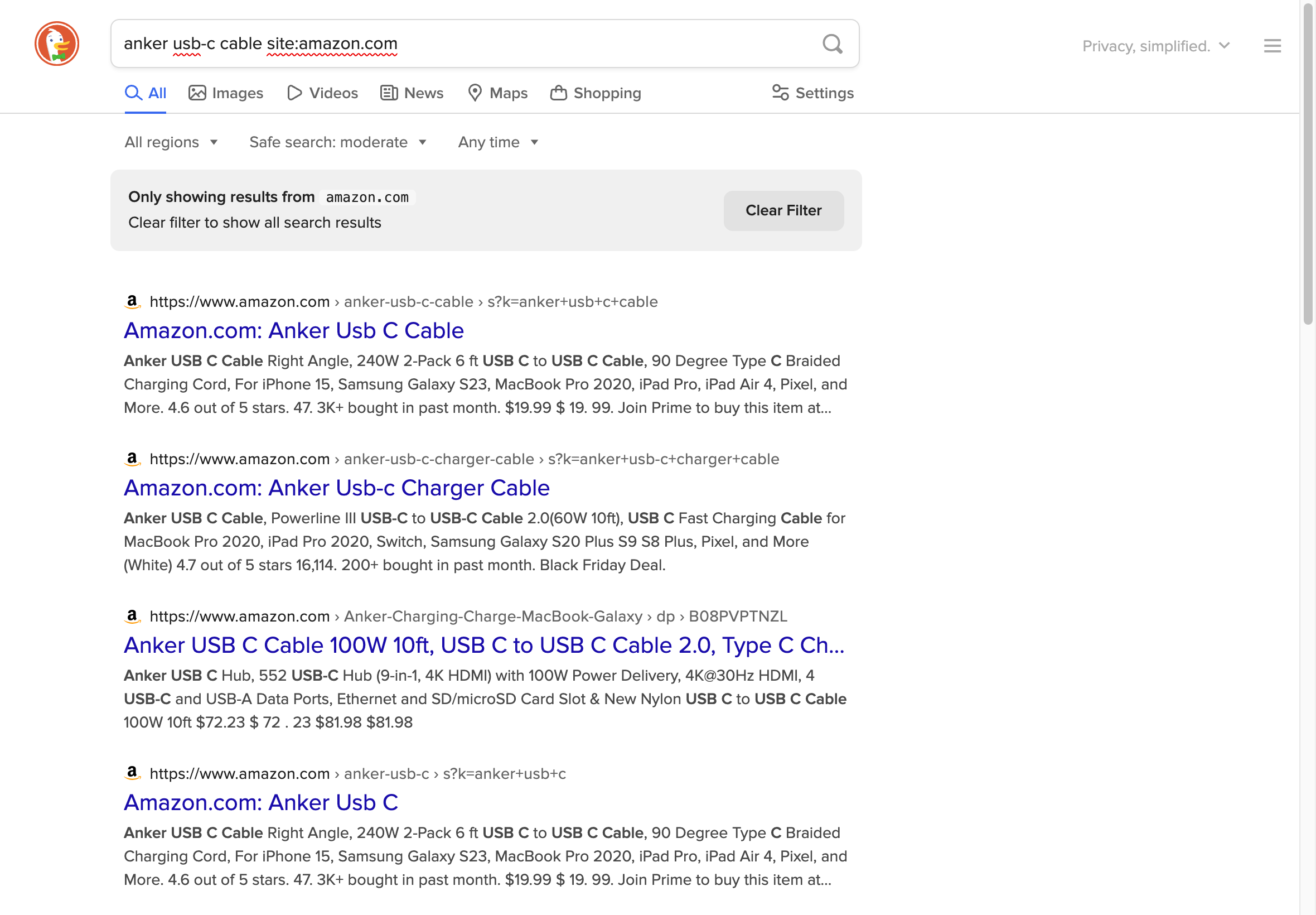
Task: Click into the search query field
Action: (x=467, y=44)
